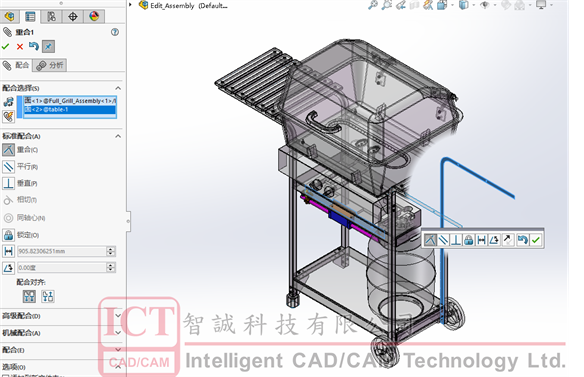Pick lock in the popup mate toolbar
Viewport: 584px width, 377px height.
pyautogui.click(x=469, y=240)
